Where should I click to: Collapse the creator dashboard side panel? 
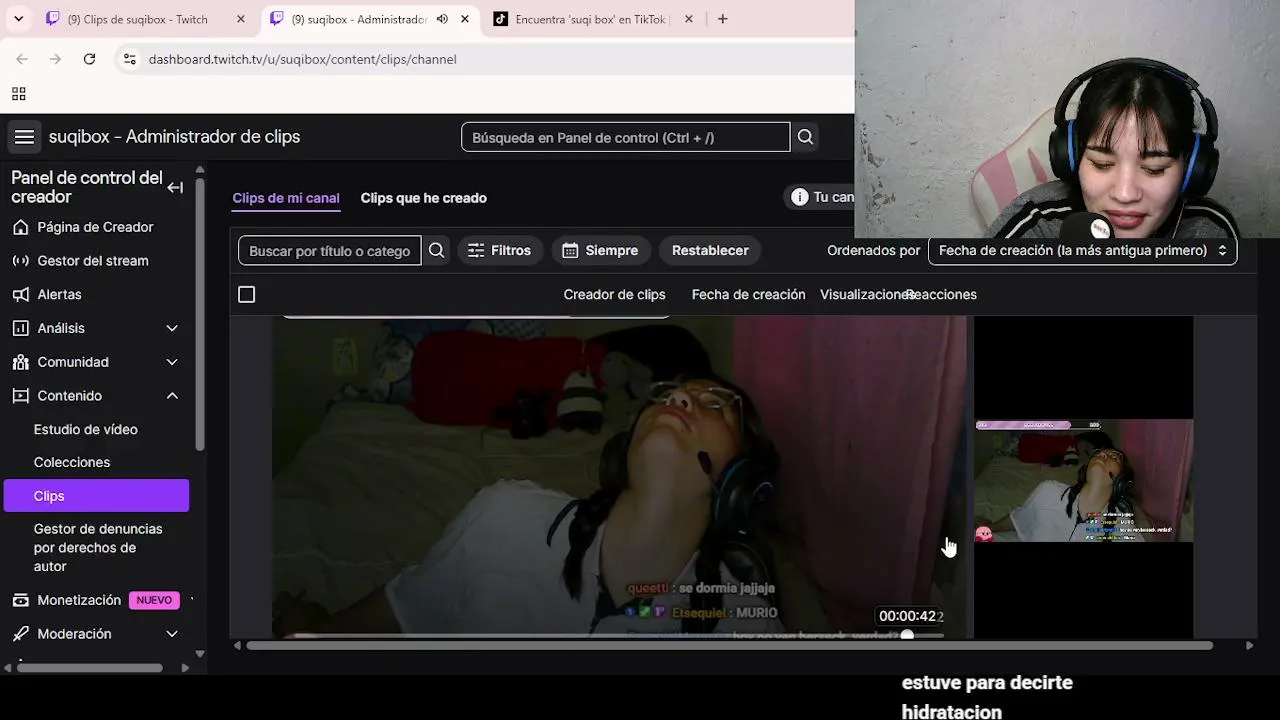(175, 187)
